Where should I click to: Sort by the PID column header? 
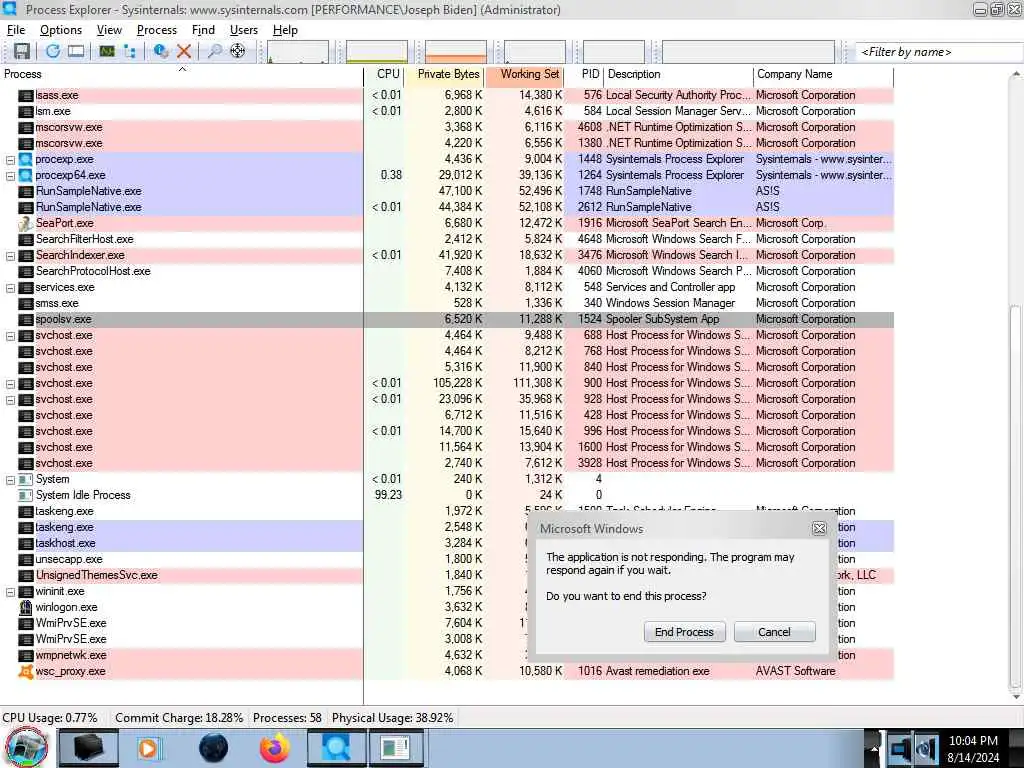point(584,74)
